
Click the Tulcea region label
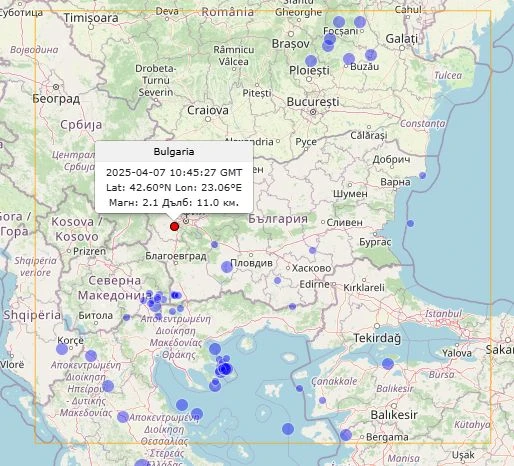[x=448, y=76]
